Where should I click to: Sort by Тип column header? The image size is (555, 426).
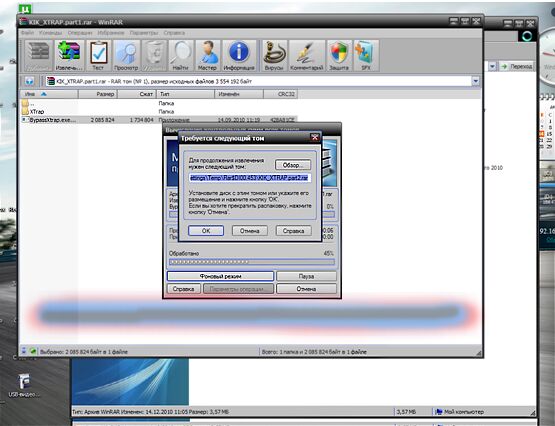tap(185, 94)
